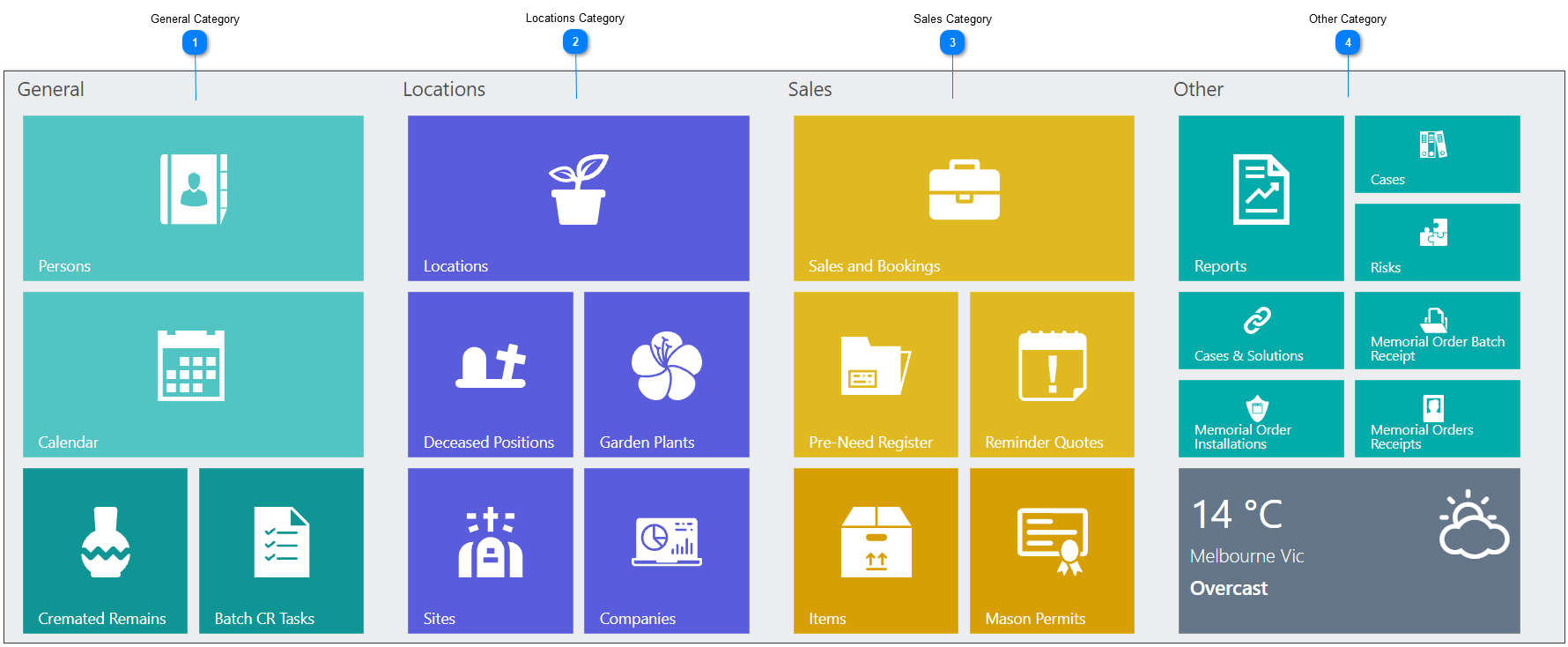Go to Sales and Bookings tile label

pyautogui.click(x=874, y=266)
